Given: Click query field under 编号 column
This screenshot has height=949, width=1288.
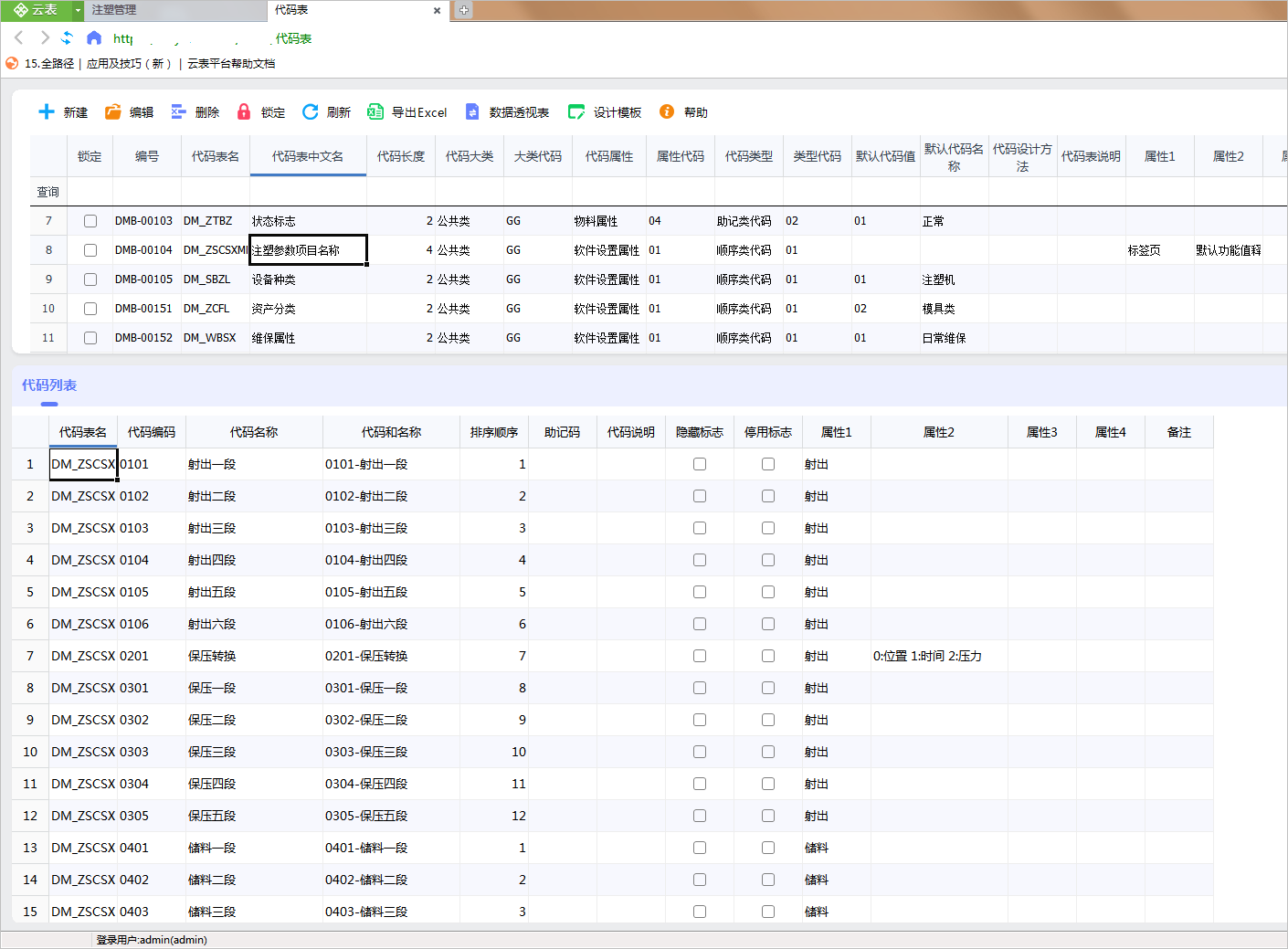Looking at the screenshot, I should click(147, 192).
